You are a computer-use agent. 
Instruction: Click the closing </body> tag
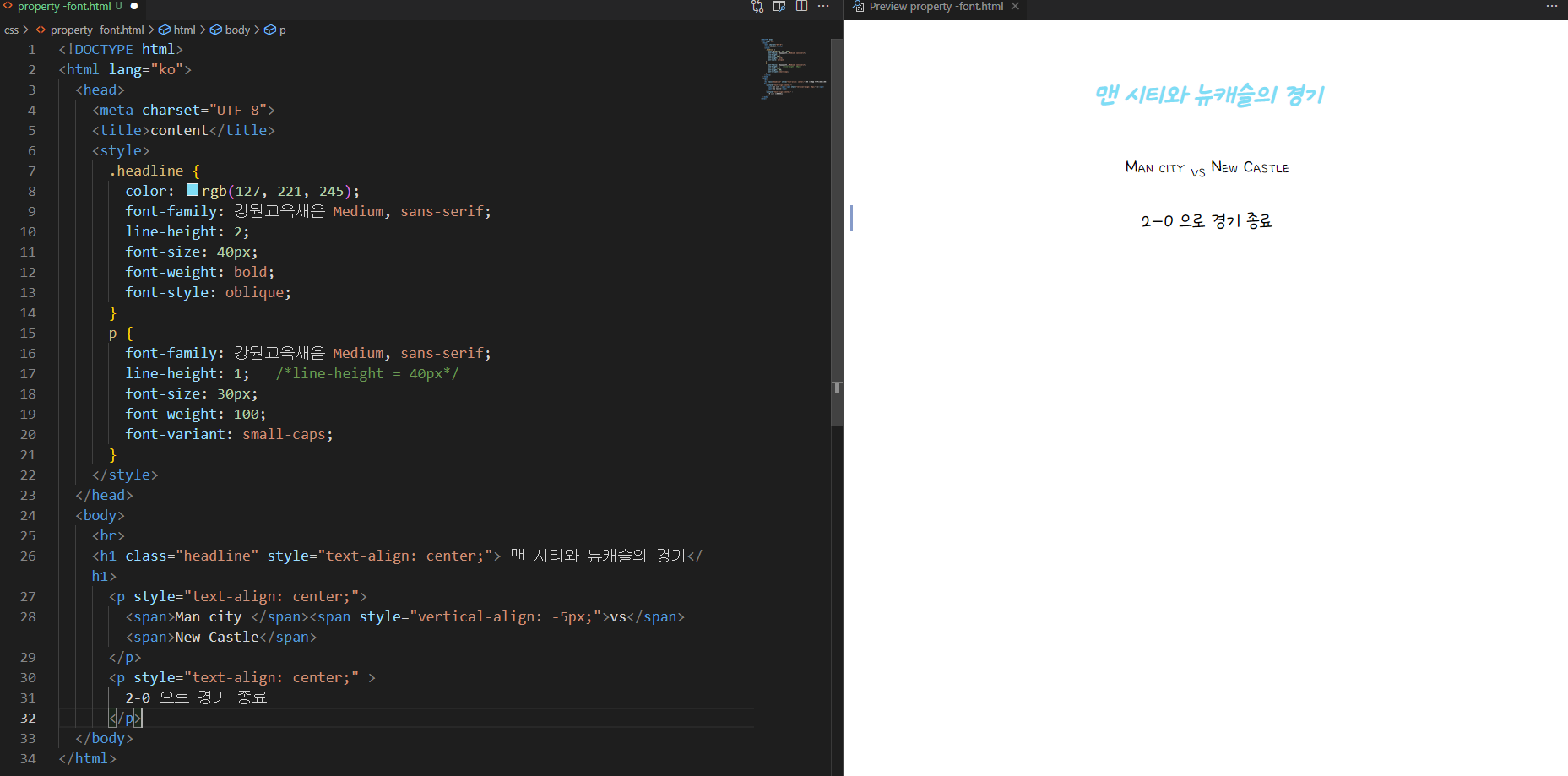click(104, 738)
